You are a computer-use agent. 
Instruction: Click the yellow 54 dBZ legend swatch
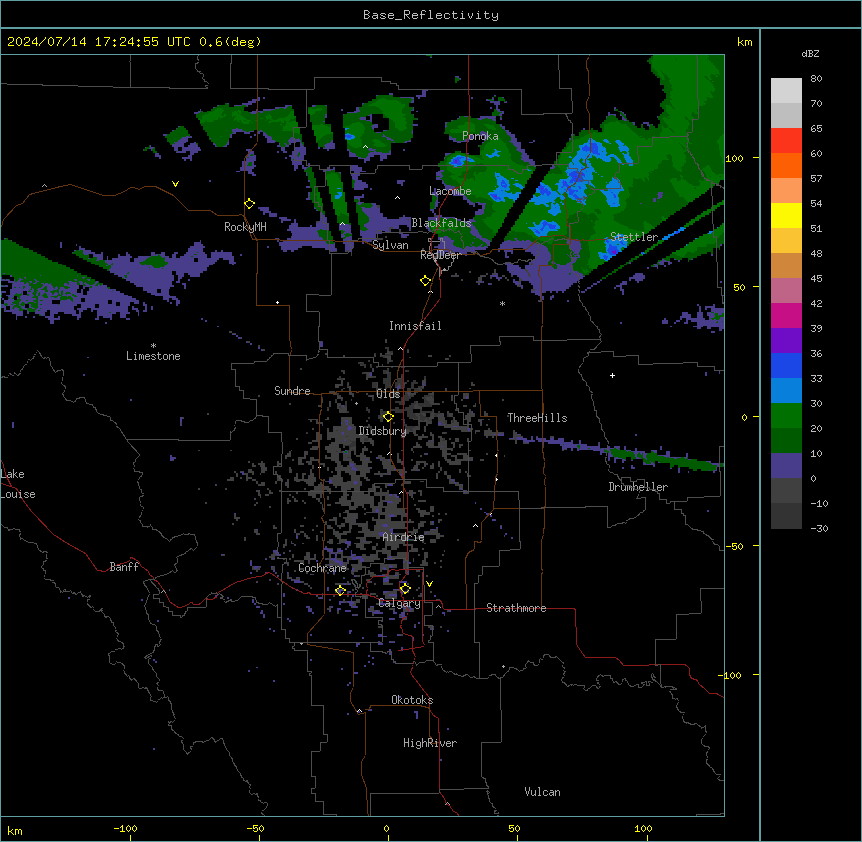click(x=786, y=215)
